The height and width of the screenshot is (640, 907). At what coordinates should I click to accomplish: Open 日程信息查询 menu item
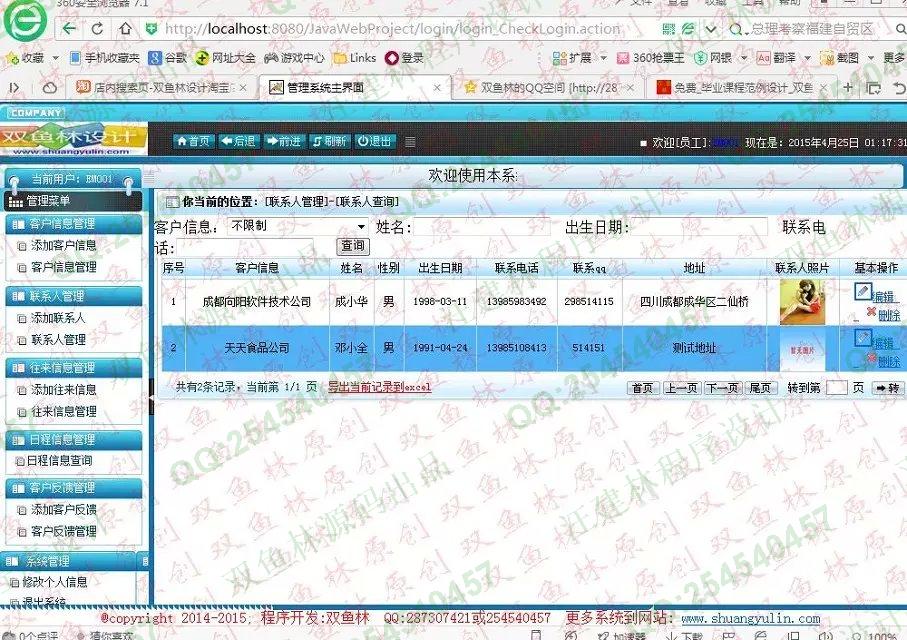(59, 461)
